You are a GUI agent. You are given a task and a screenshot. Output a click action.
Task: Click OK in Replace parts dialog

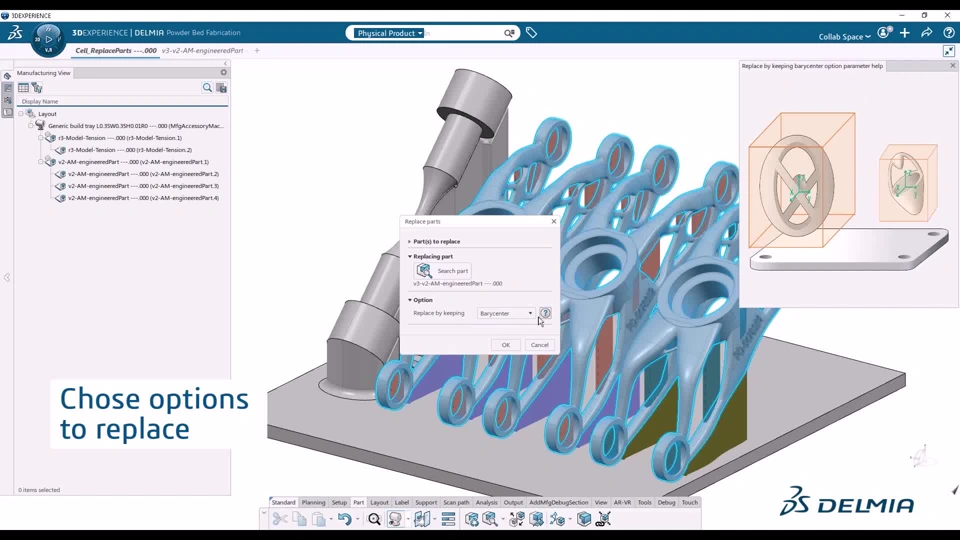coord(506,345)
